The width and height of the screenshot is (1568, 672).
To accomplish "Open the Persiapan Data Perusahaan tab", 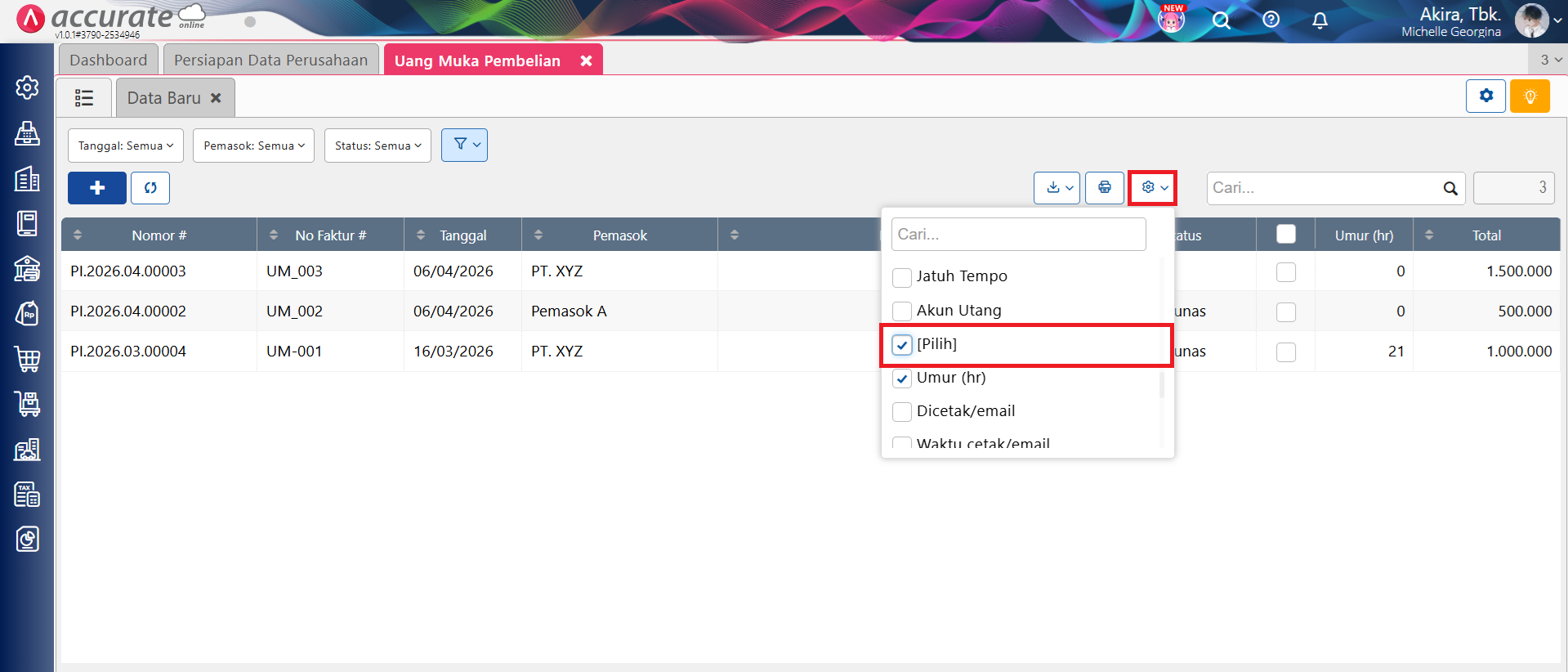I will tap(270, 60).
